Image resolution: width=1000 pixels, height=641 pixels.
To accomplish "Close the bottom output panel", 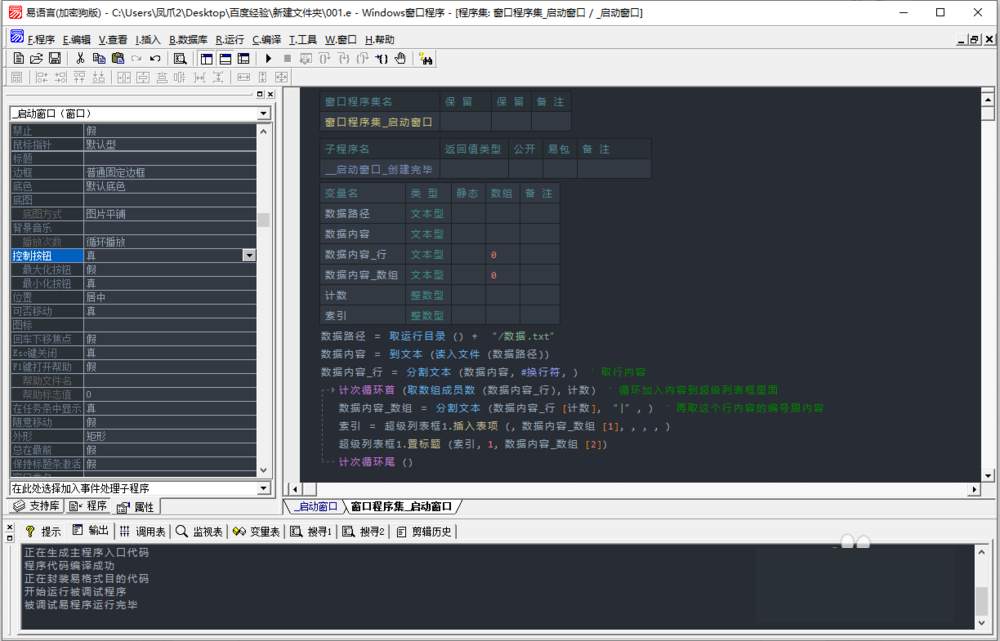I will point(10,527).
